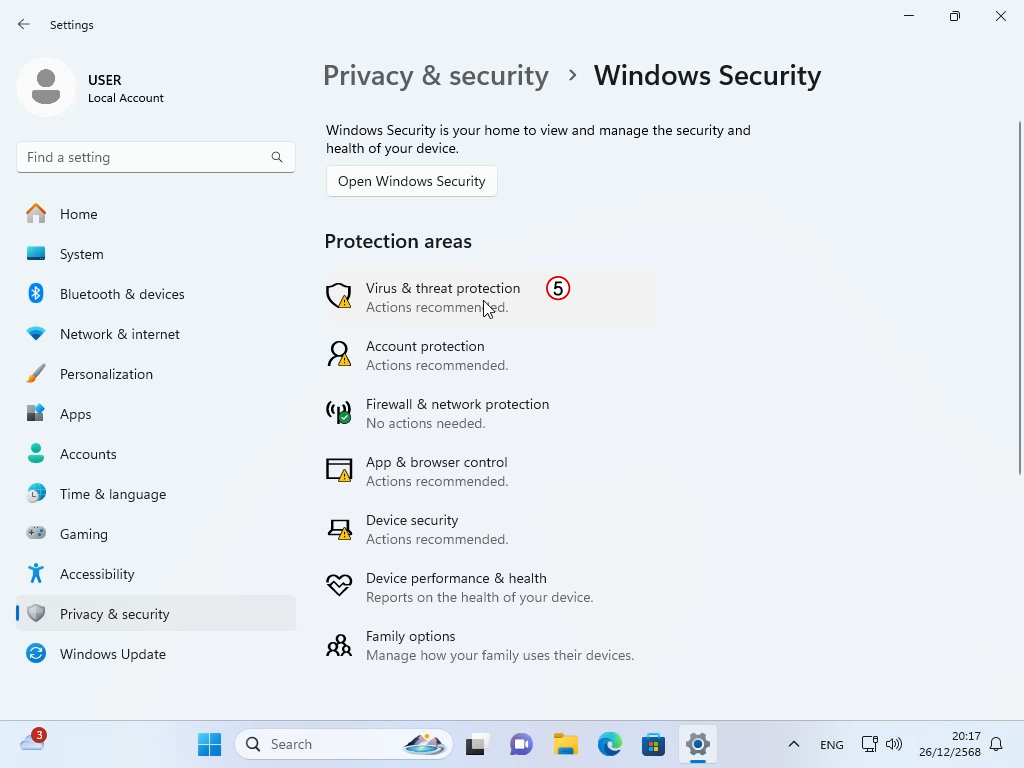Open the ENG language switcher in taskbar
The height and width of the screenshot is (768, 1024).
tap(831, 745)
